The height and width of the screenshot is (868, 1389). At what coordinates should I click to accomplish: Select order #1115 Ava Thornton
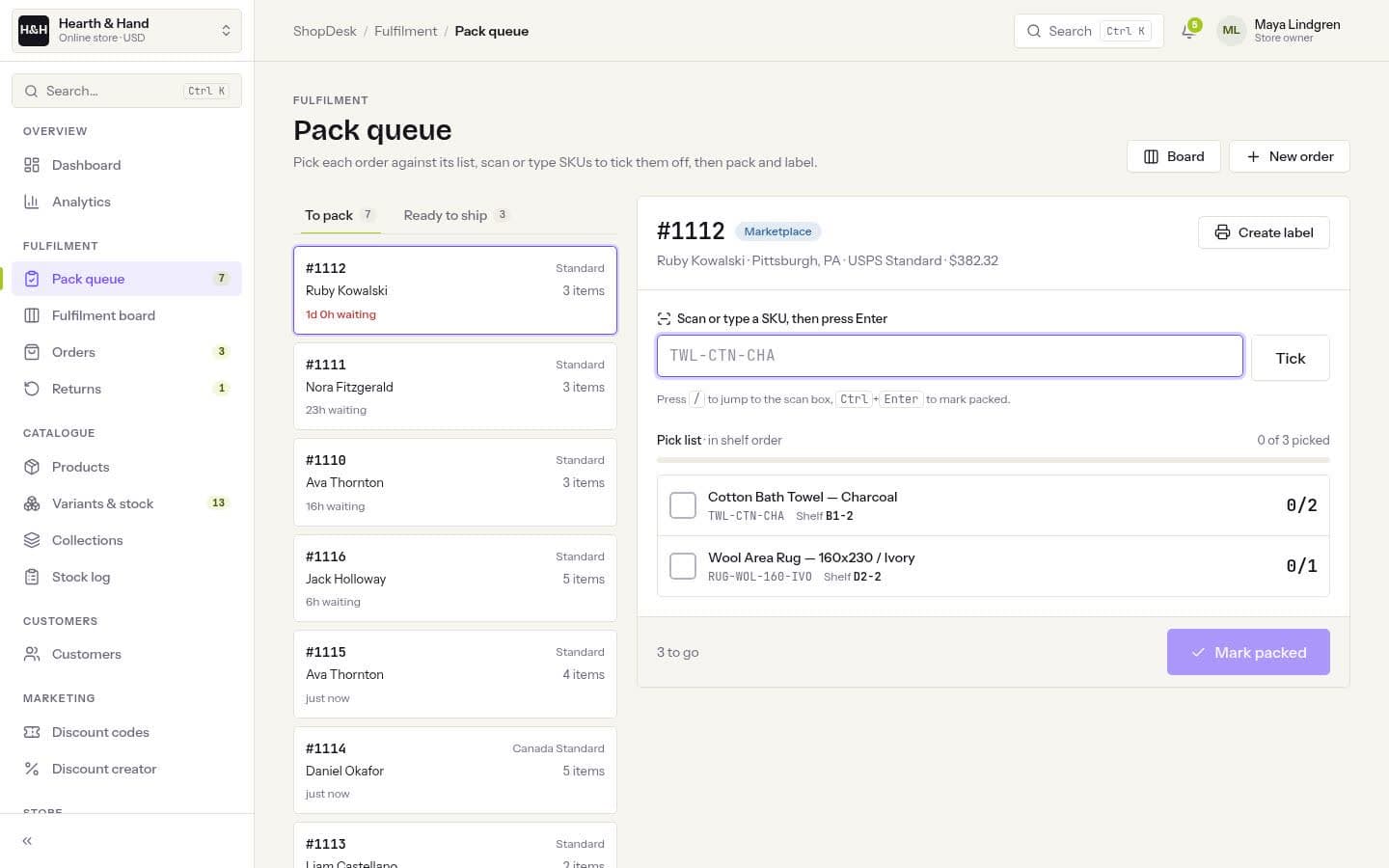pyautogui.click(x=455, y=674)
